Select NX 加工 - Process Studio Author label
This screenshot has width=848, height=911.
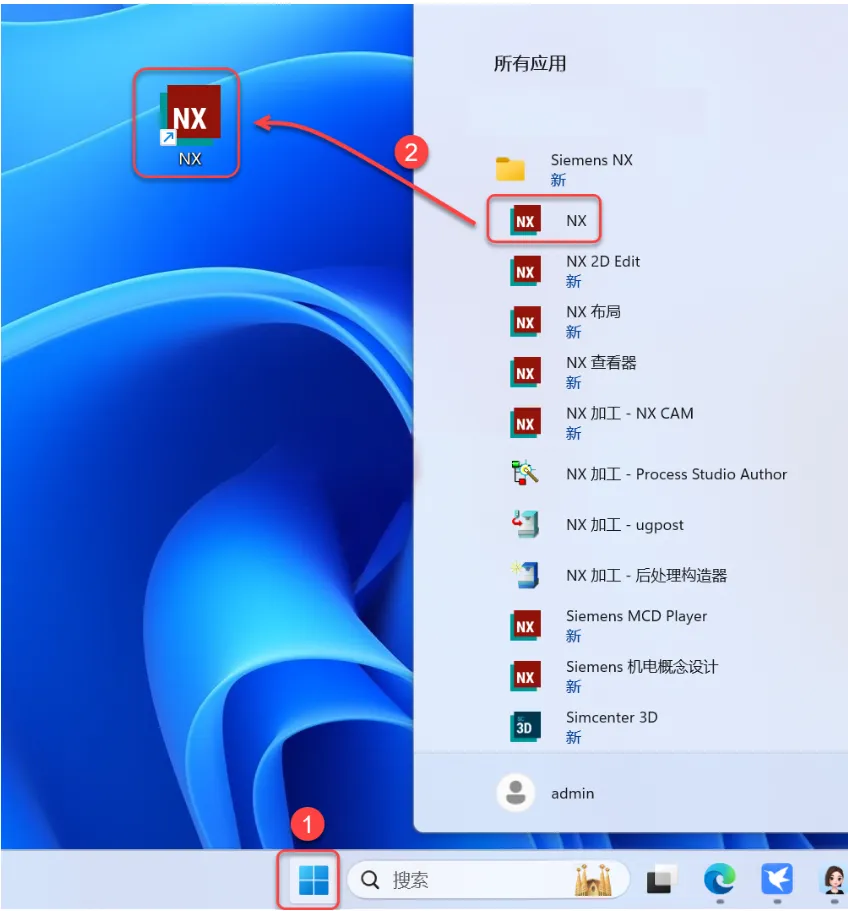click(677, 474)
